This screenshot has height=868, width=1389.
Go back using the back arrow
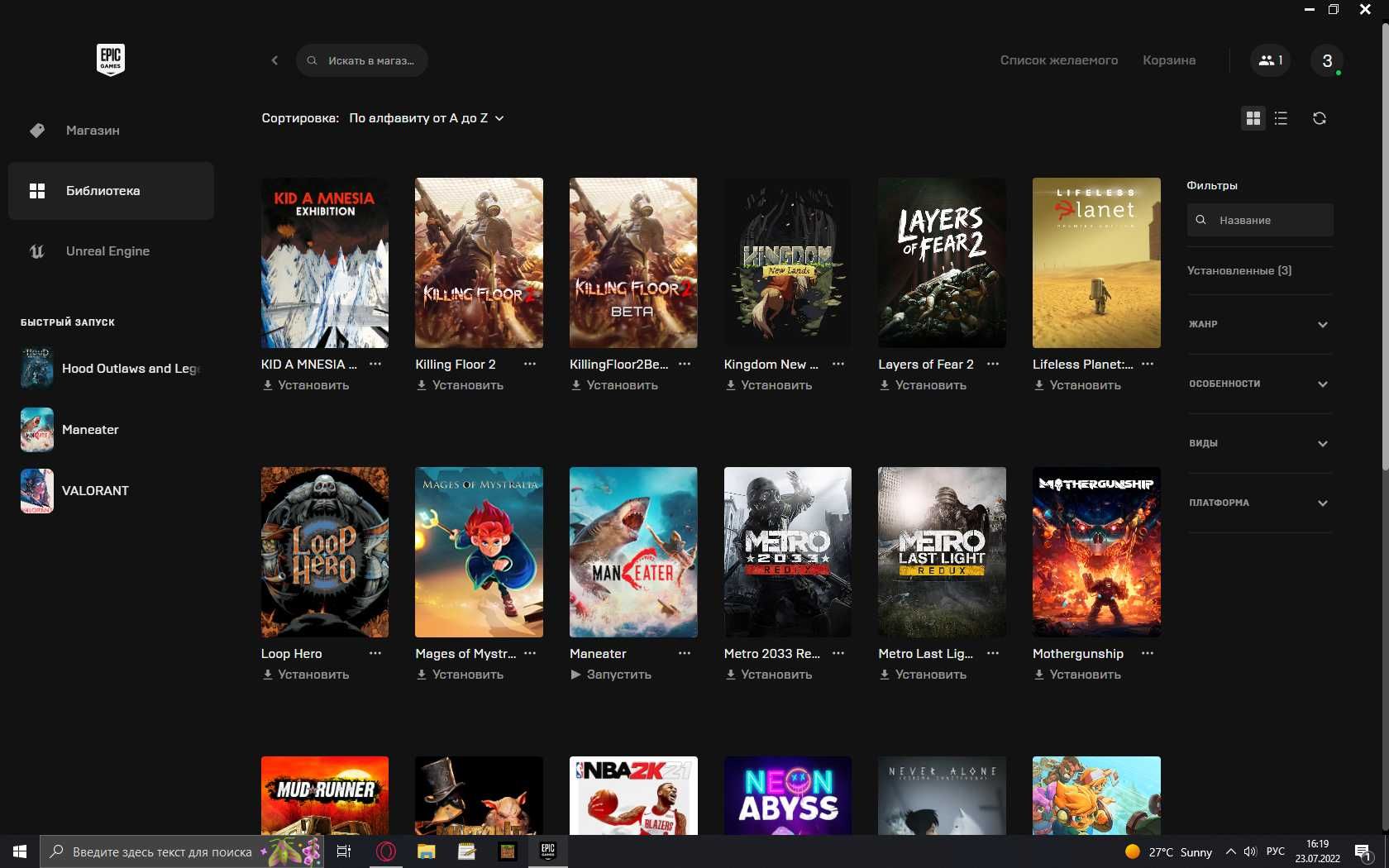click(274, 60)
